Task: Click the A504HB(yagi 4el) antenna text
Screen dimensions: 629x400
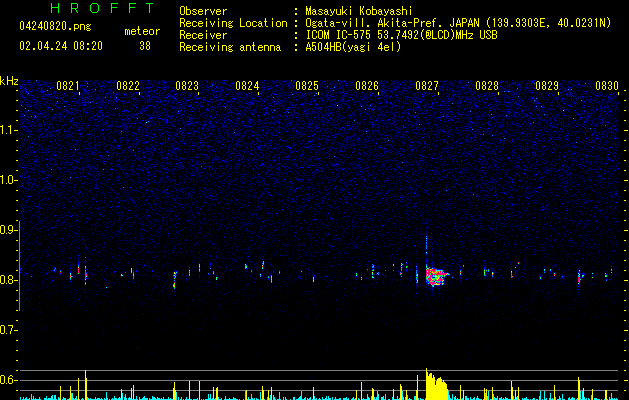Action: coord(353,47)
